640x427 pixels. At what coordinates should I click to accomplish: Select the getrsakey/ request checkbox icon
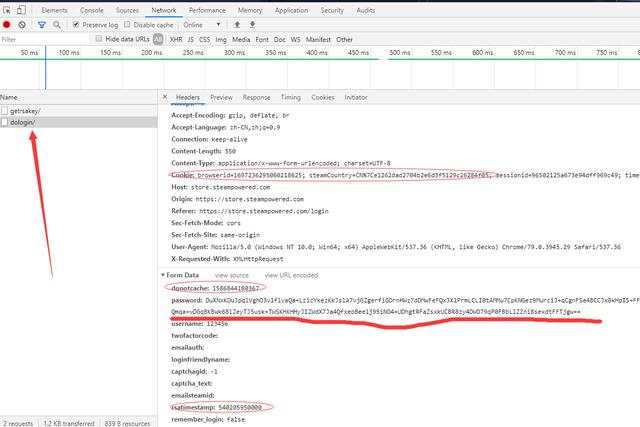click(4, 111)
